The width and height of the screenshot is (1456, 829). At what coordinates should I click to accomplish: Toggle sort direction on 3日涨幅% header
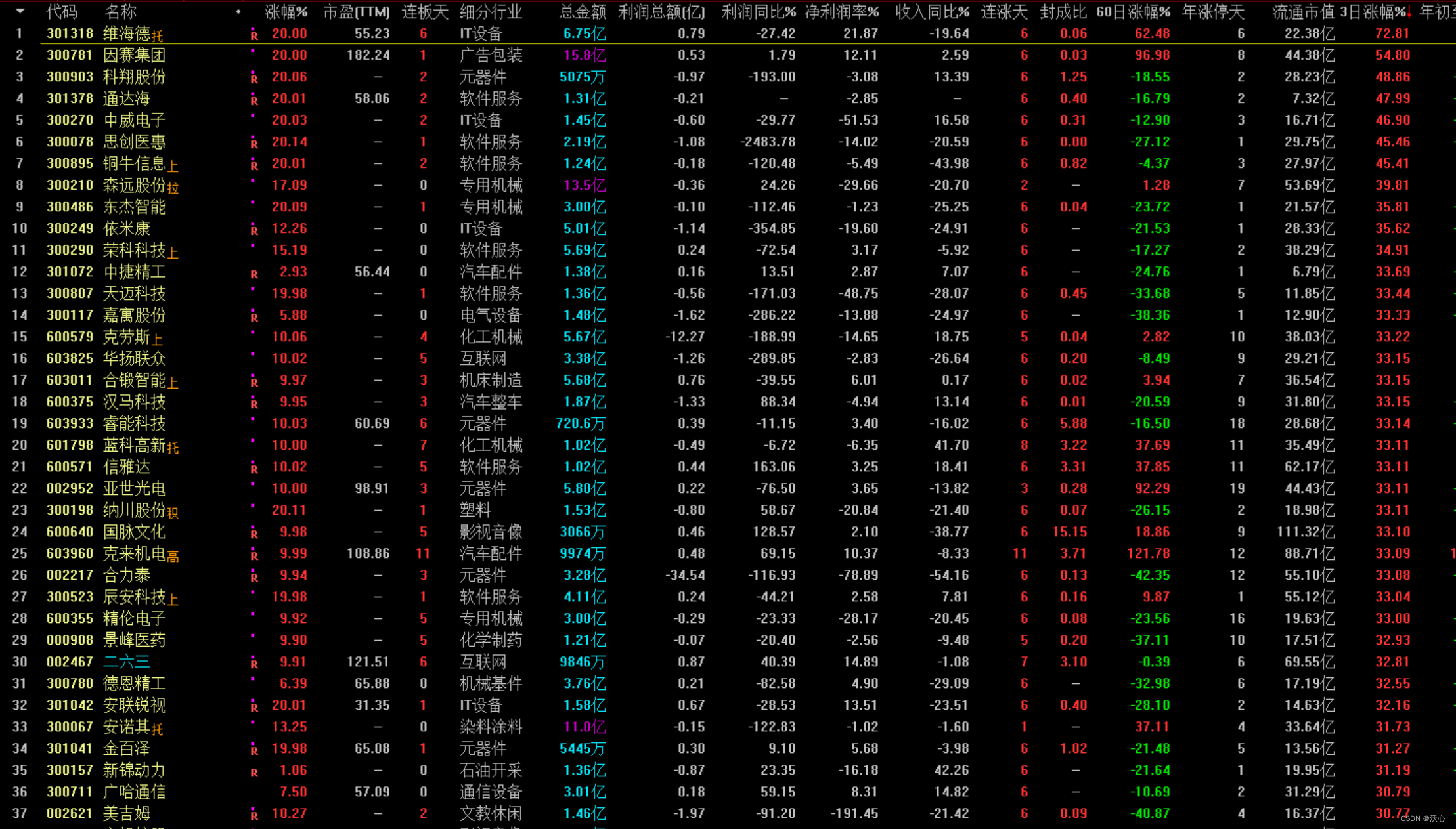click(1376, 12)
